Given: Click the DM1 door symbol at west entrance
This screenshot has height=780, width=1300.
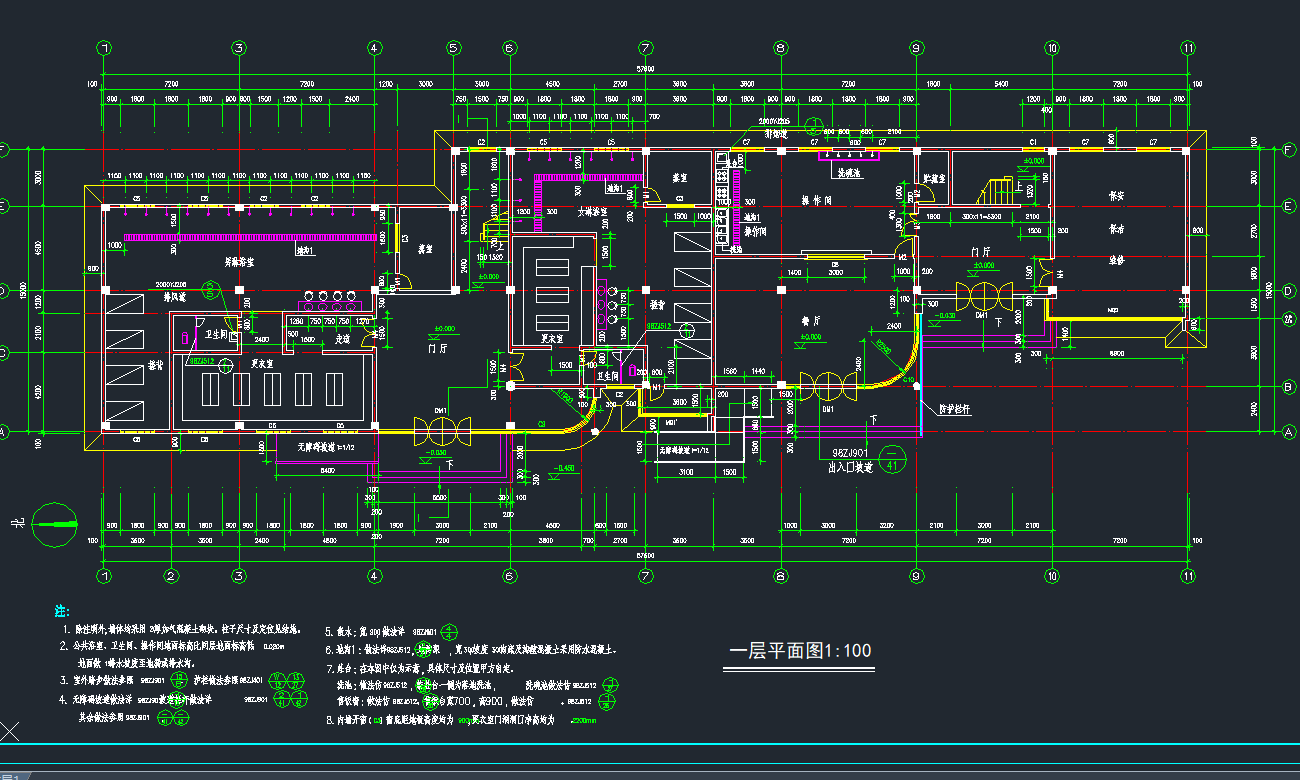Looking at the screenshot, I should pyautogui.click(x=441, y=430).
